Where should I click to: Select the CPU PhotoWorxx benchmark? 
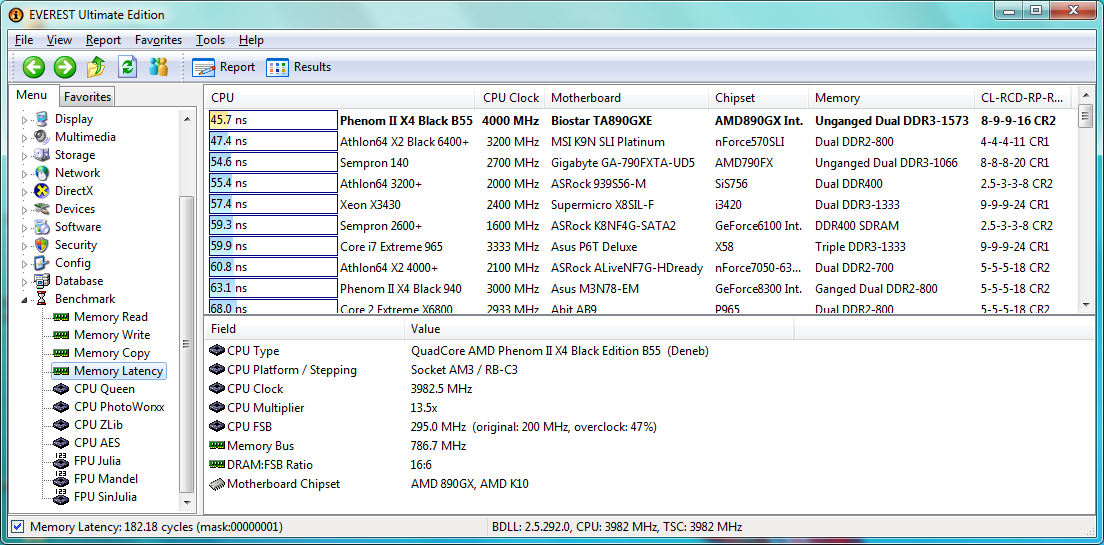119,407
